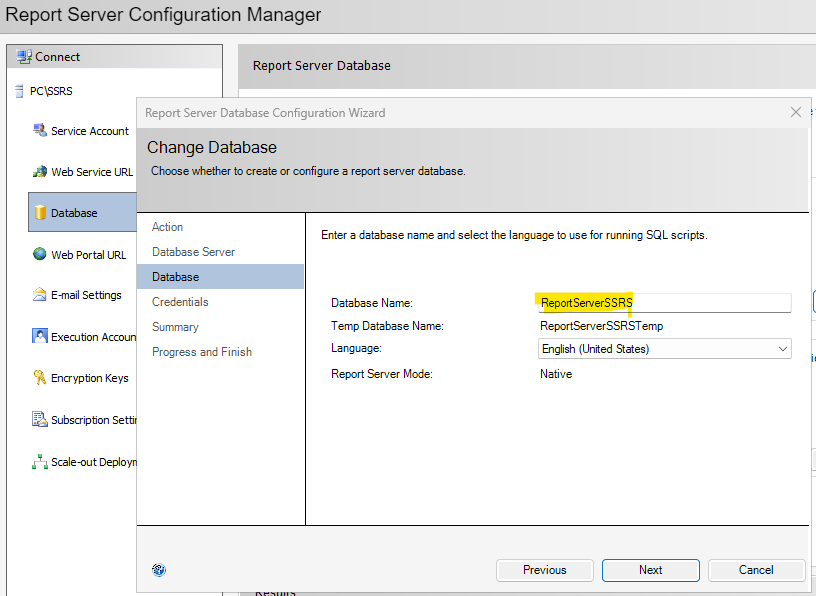Click the Connect button label
This screenshot has height=596, width=816.
click(57, 57)
